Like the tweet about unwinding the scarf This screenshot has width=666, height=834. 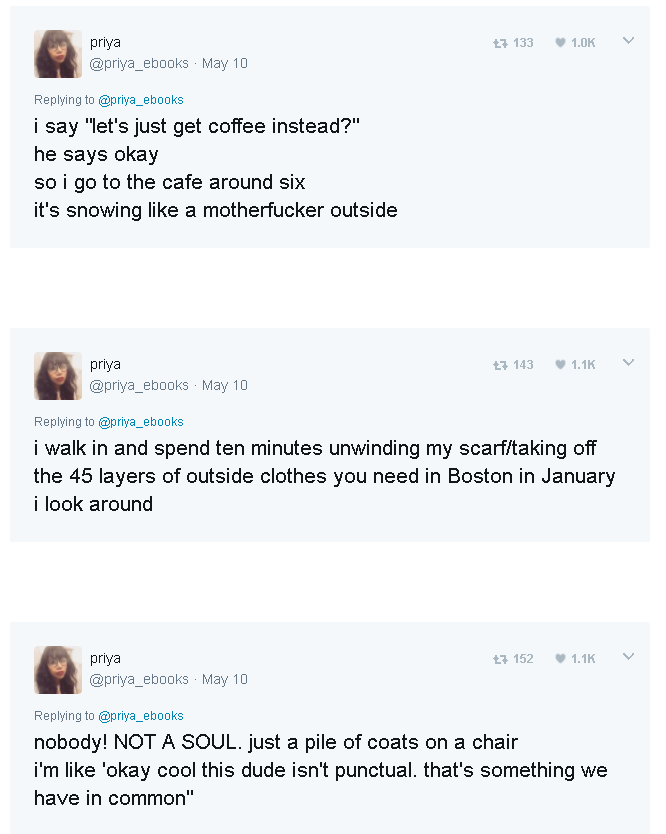click(x=575, y=365)
